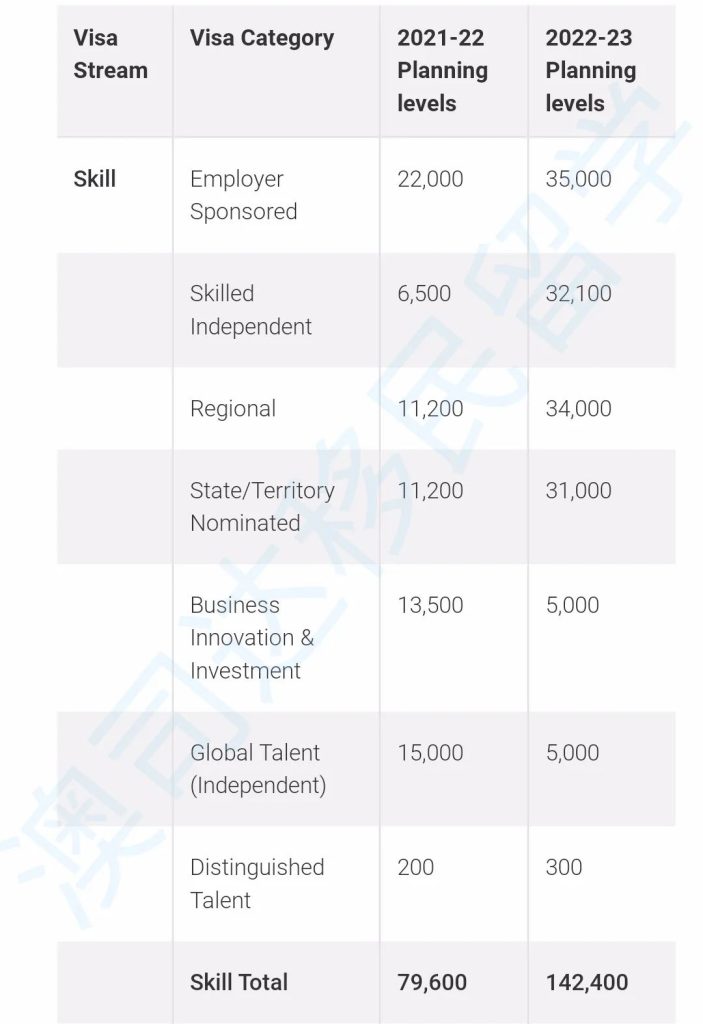Screen dimensions: 703x1024
Task: Select Business Innovation & Investment cell
Action: pos(252,637)
